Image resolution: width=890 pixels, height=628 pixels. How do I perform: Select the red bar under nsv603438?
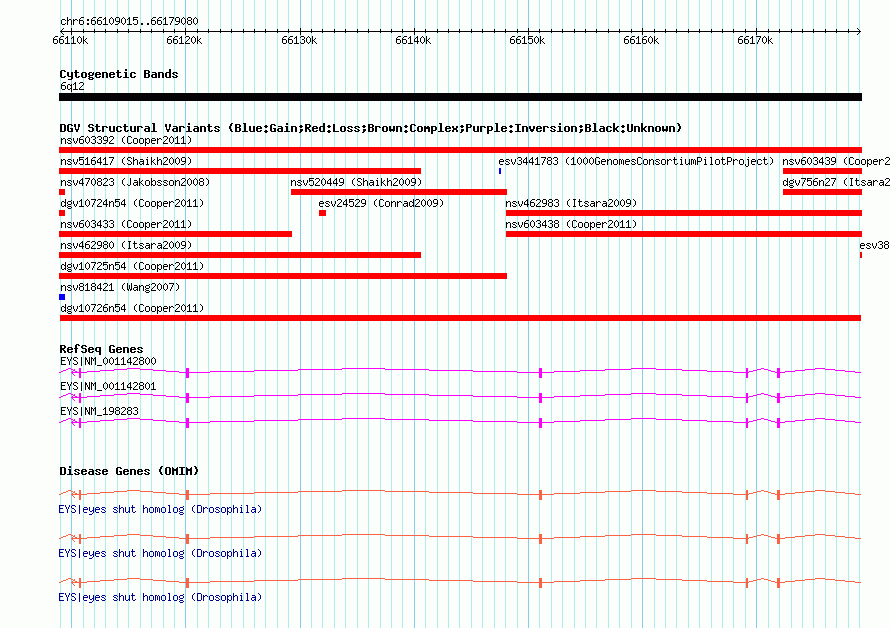(x=684, y=234)
